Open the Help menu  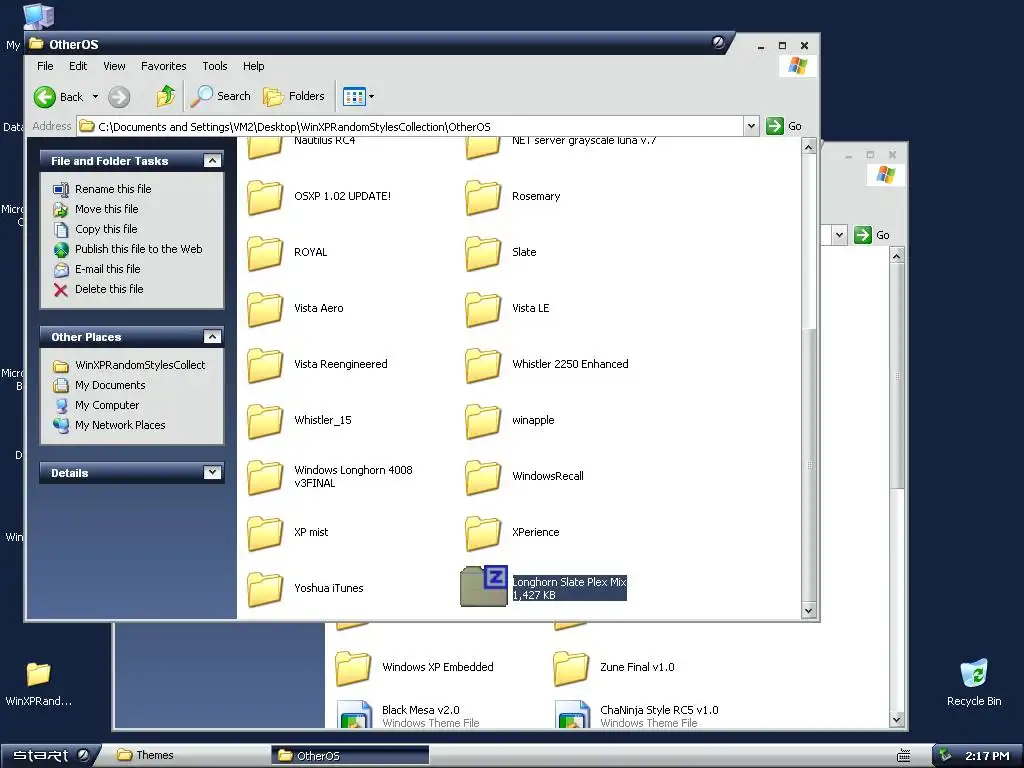pos(253,66)
